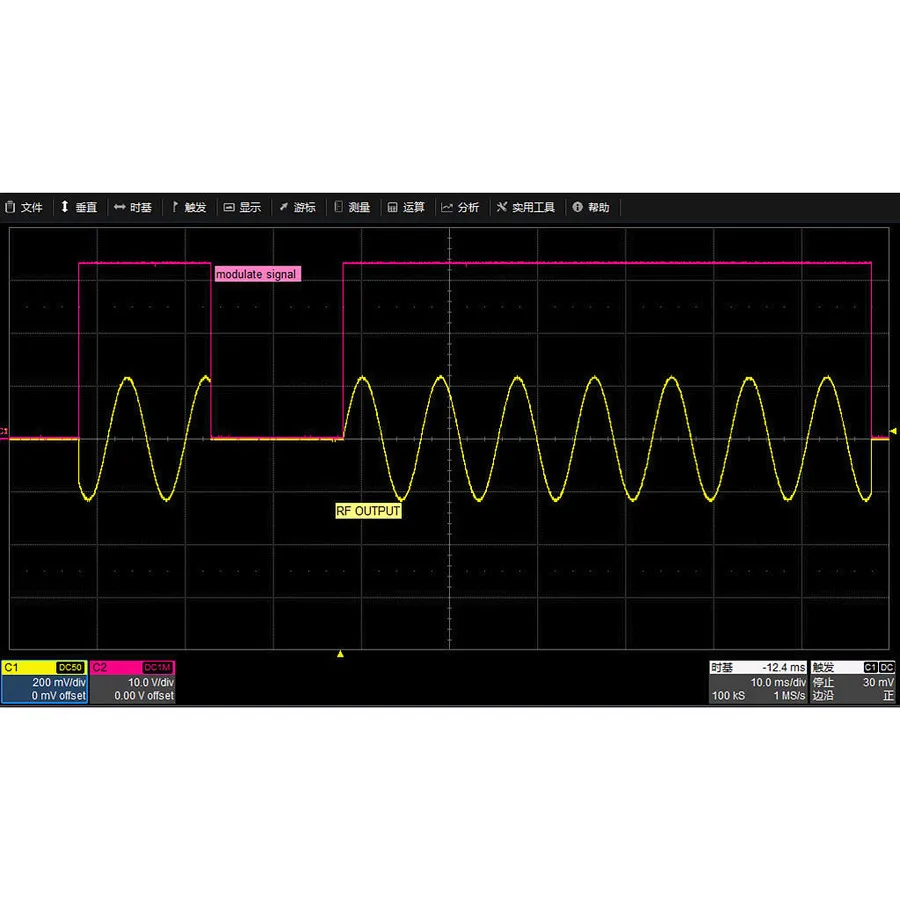The width and height of the screenshot is (900, 900).
Task: Open the 显示 display settings icon
Action: 243,207
